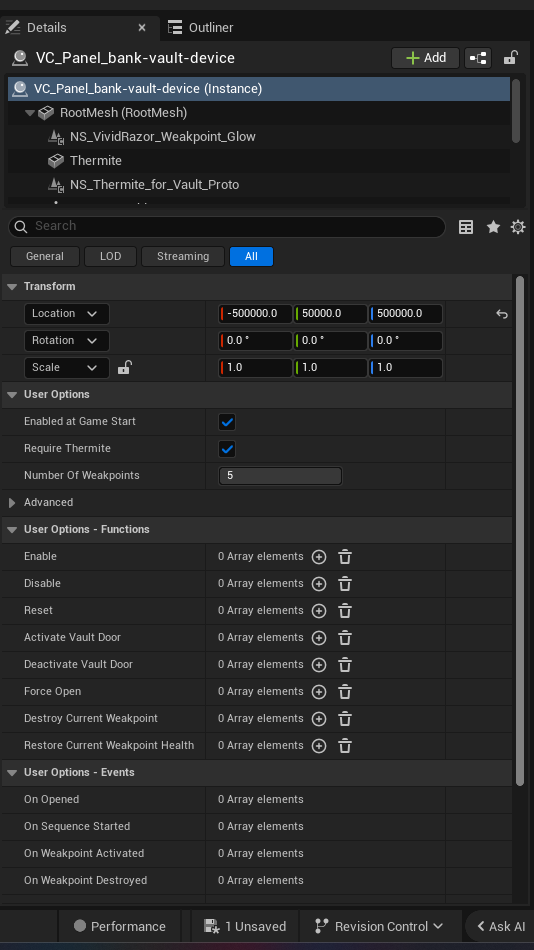This screenshot has height=950, width=534.
Task: Reset Location to default arrow icon
Action: tap(502, 314)
